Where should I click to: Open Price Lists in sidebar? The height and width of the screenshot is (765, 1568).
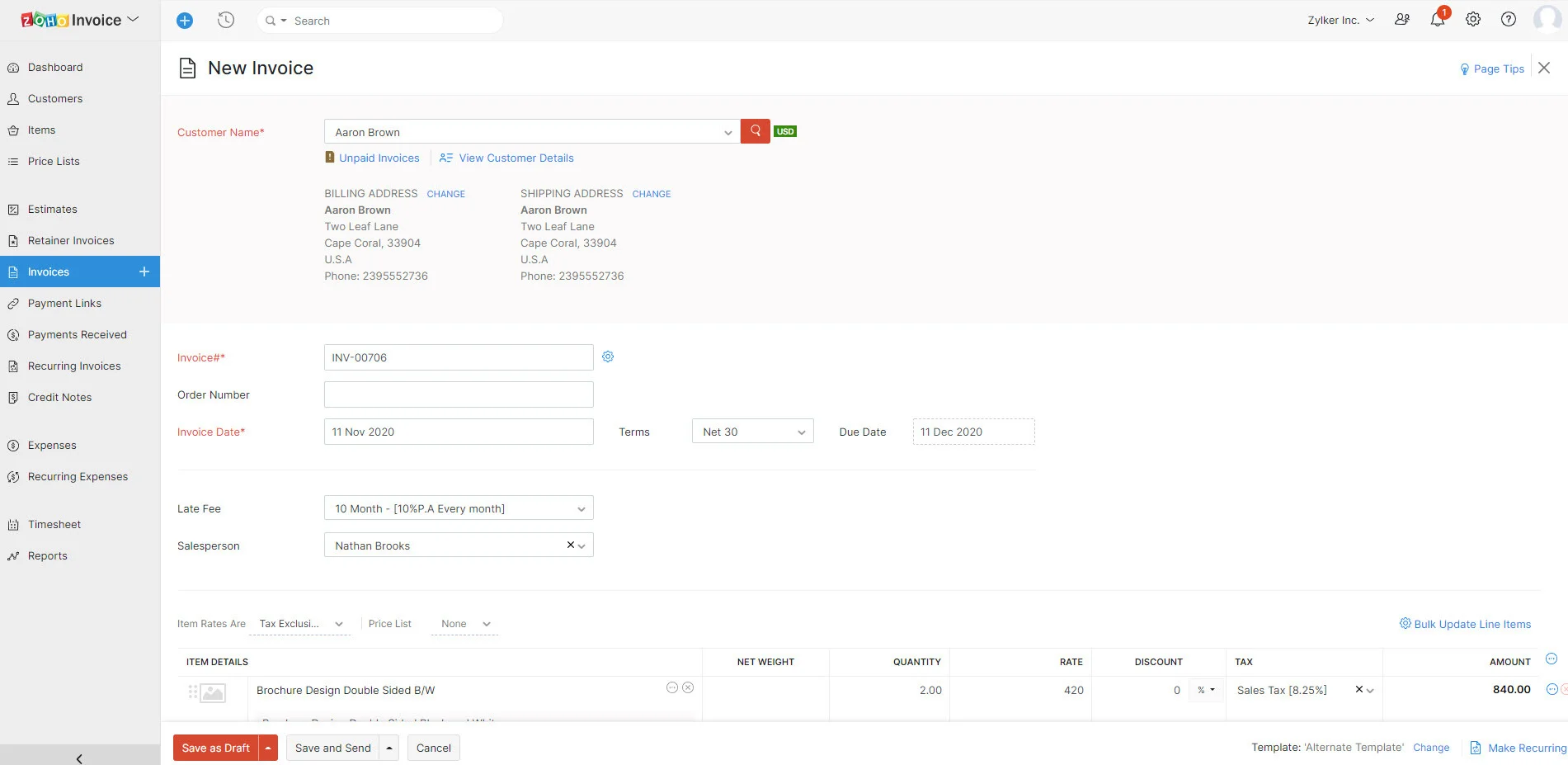(54, 162)
